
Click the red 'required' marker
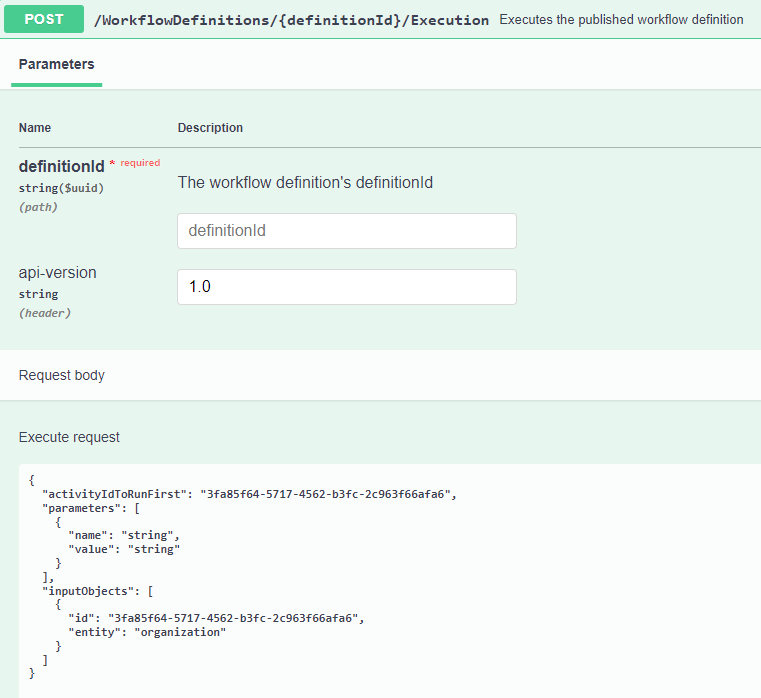click(140, 163)
